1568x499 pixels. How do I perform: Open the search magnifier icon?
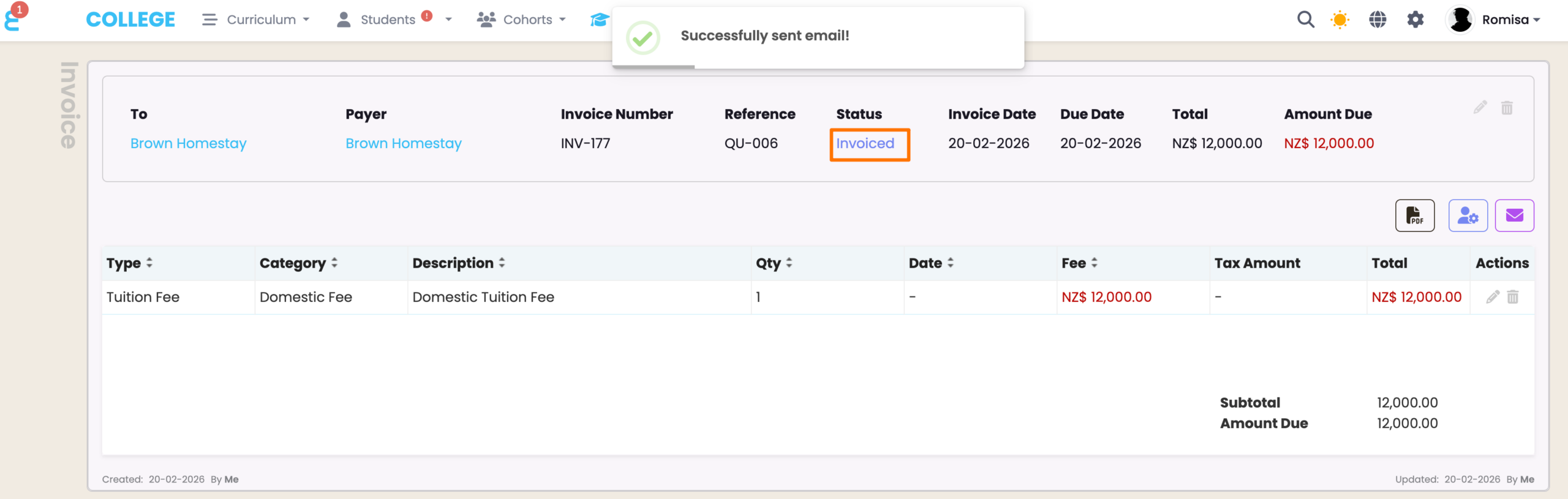tap(1305, 20)
